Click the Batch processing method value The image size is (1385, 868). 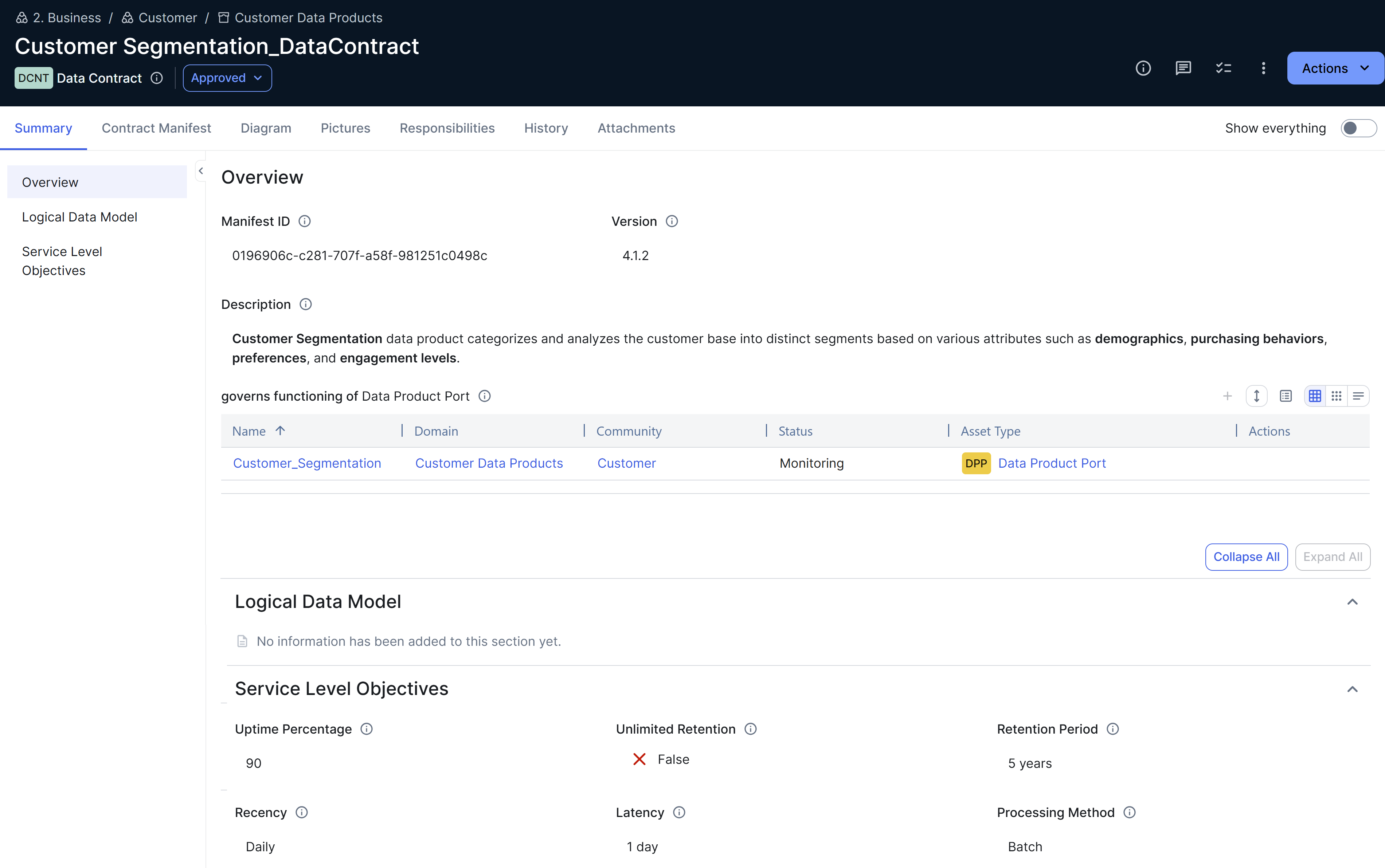(1025, 847)
